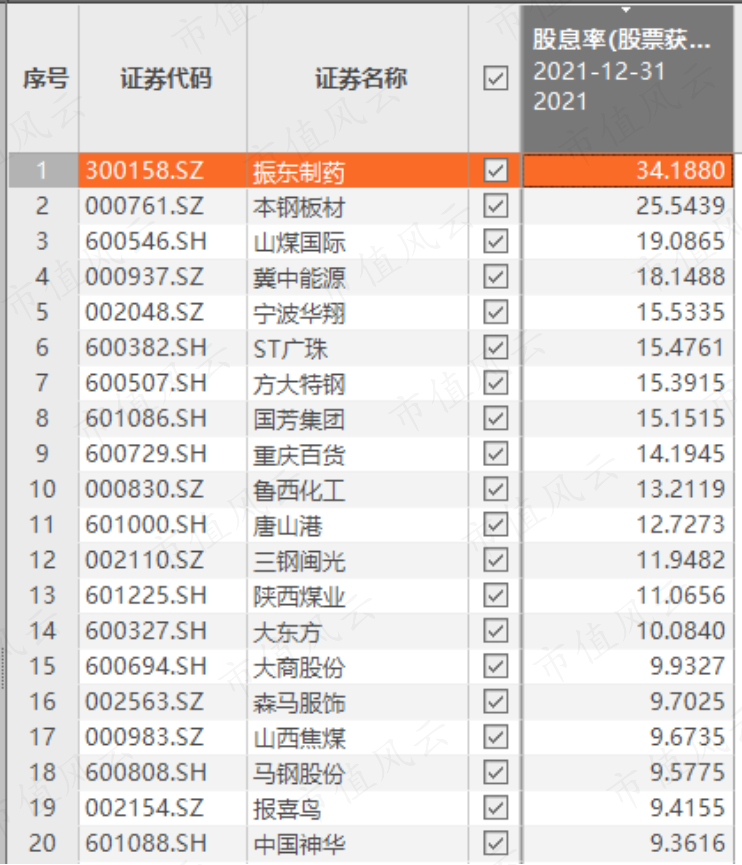Viewport: 742px width, 865px height.
Task: Toggle checkbox in the ST广珠 row
Action: [x=495, y=348]
